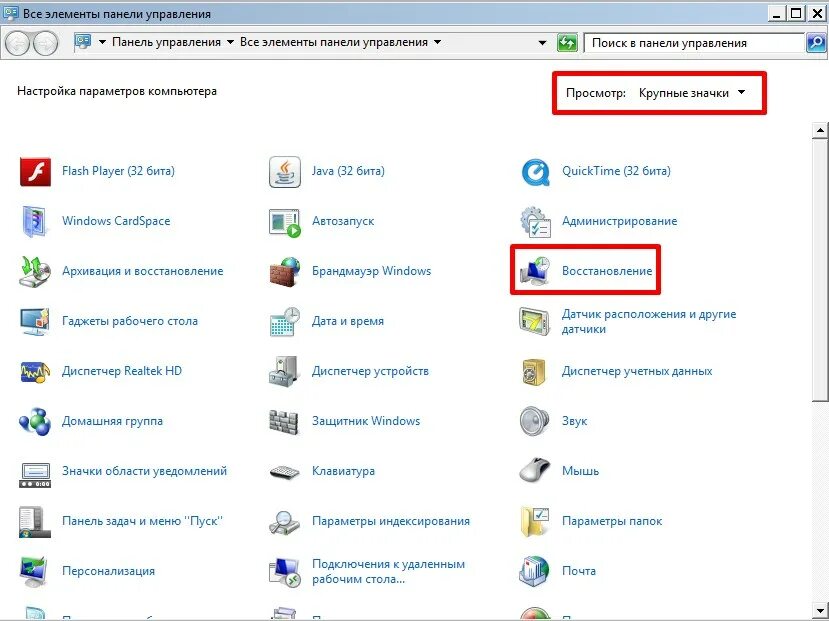Click the search magnifier button
The width and height of the screenshot is (829, 621).
816,43
